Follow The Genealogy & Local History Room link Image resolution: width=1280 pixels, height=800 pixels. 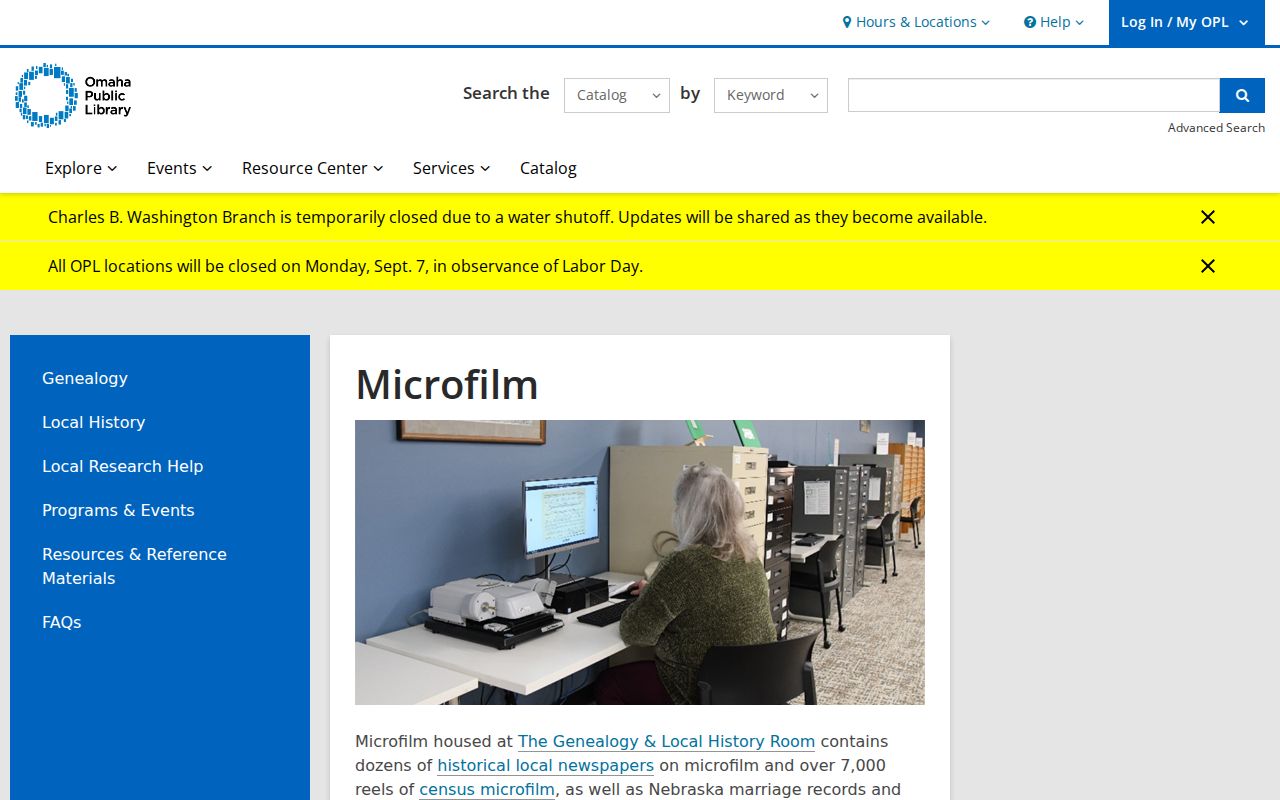[666, 741]
